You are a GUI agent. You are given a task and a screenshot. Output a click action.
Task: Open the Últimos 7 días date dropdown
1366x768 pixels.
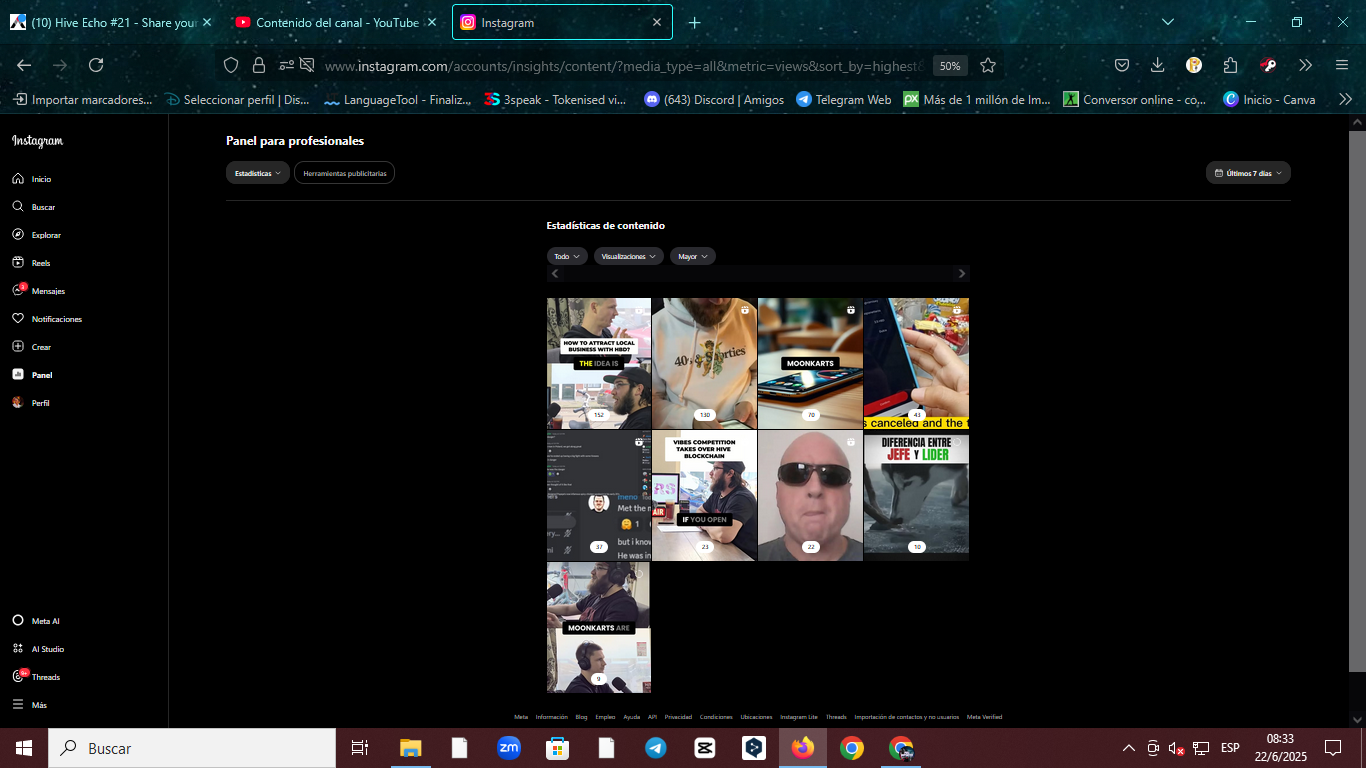click(x=1248, y=173)
